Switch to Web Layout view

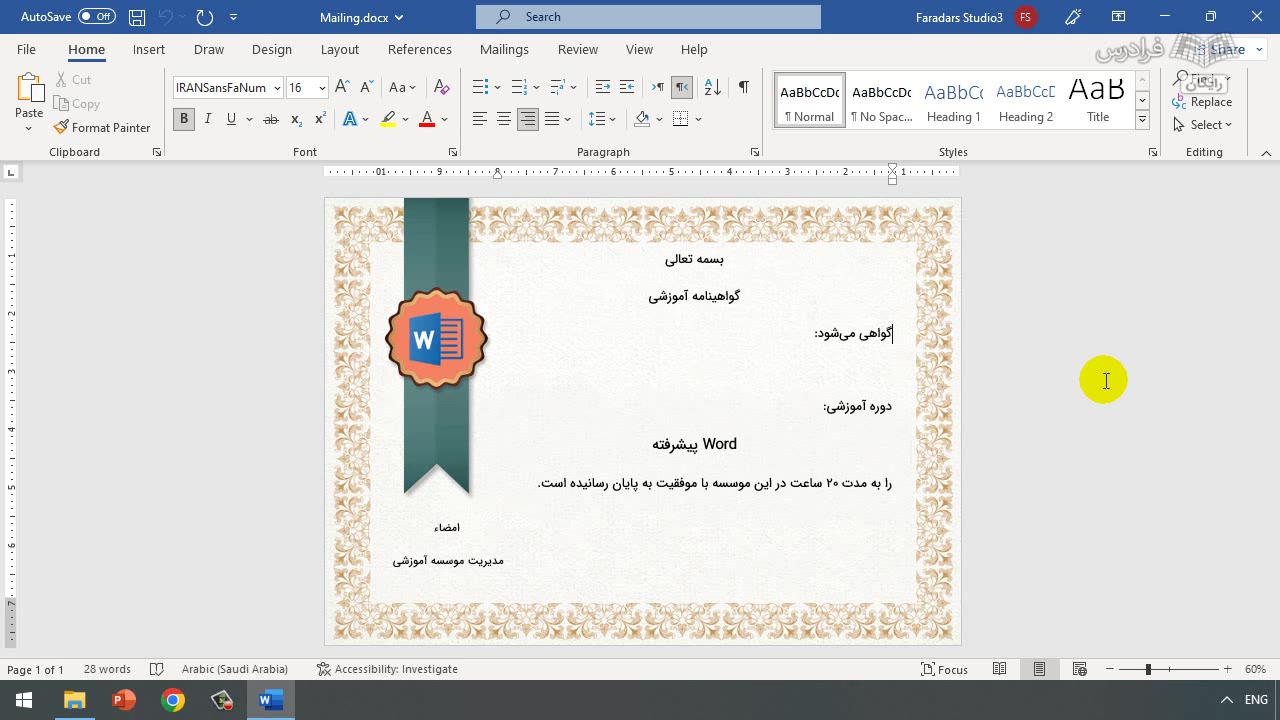click(1080, 669)
